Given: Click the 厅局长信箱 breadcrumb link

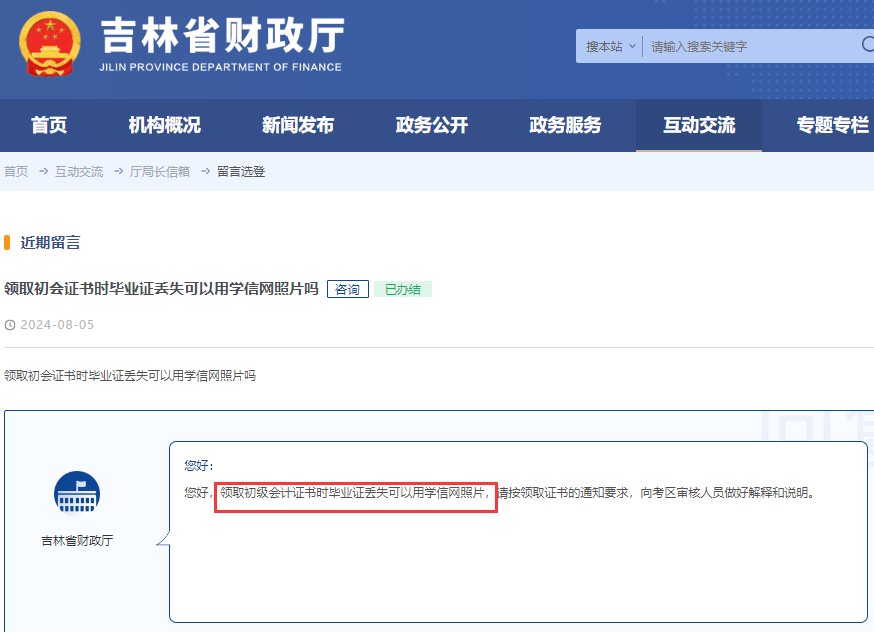Looking at the screenshot, I should pos(160,172).
